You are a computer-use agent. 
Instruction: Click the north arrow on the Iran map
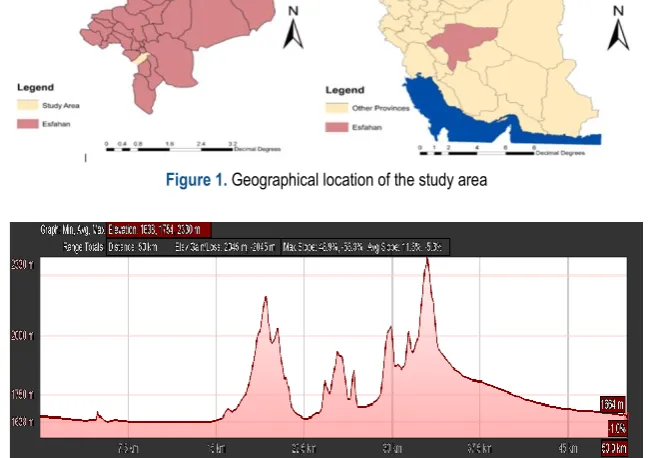[x=618, y=28]
